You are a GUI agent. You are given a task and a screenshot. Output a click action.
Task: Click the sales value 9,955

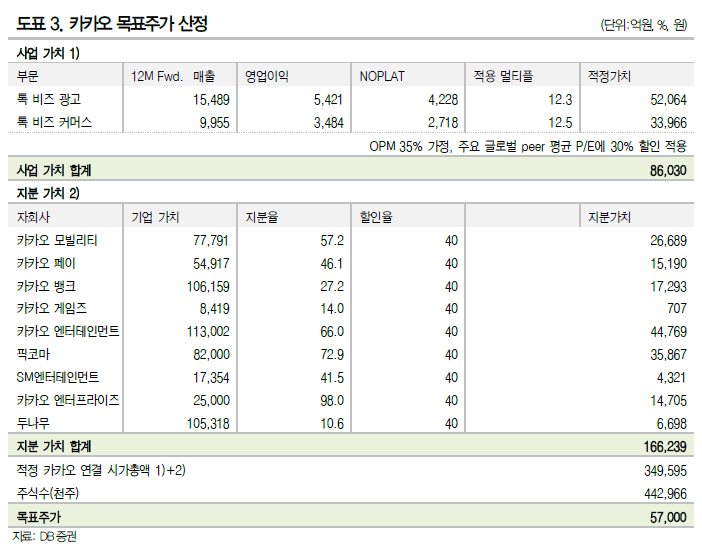coord(214,122)
